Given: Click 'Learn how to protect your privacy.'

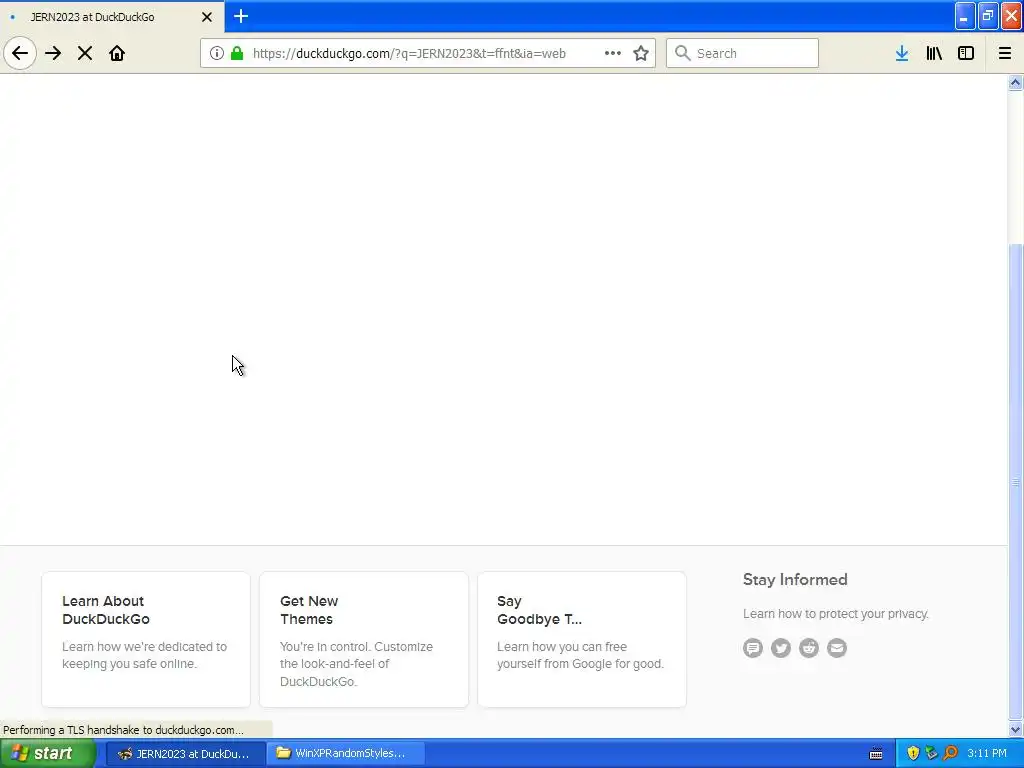Looking at the screenshot, I should click(835, 614).
